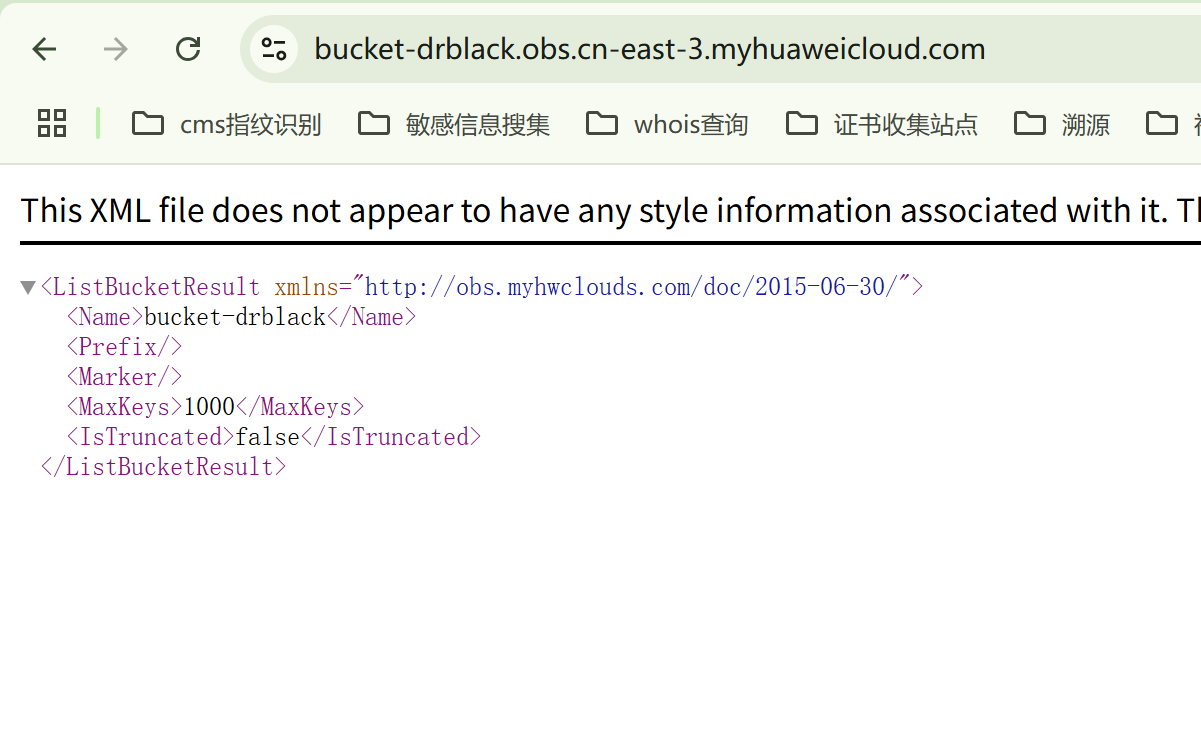Click the ListBucketResult opening tag
Viewport: 1201px width, 742px height.
click(x=482, y=287)
